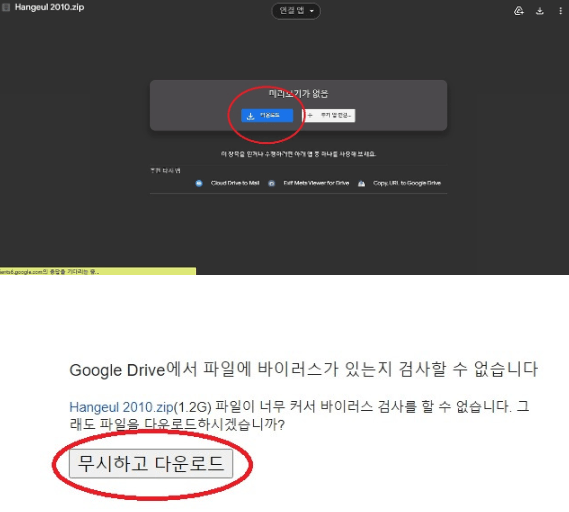Open Cloud Drive to Mail suggested app
Screen dimensions: 569x512
click(235, 183)
